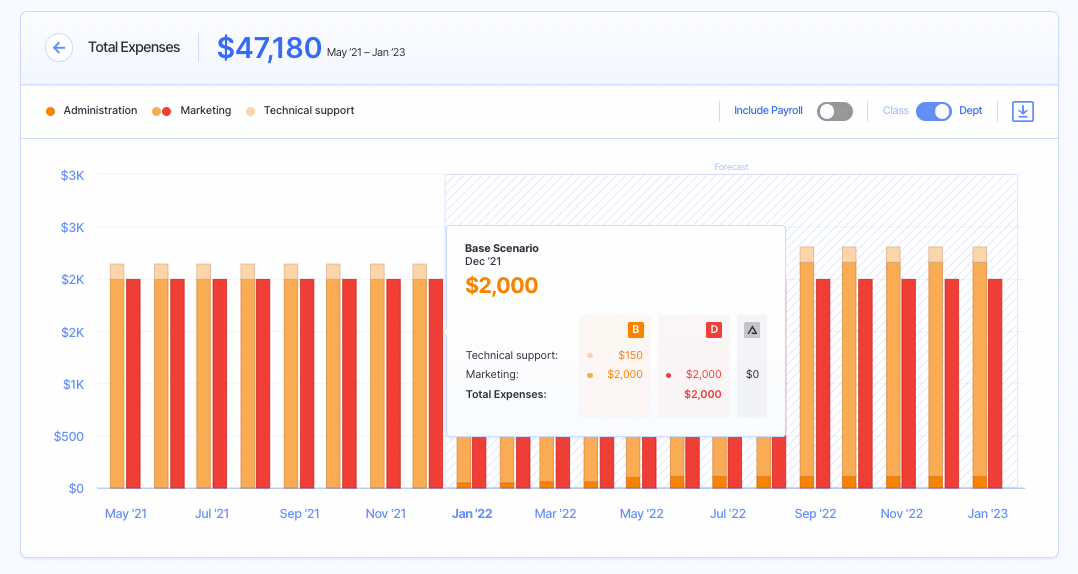Click the Forecast region label
This screenshot has width=1078, height=574.
point(731,167)
